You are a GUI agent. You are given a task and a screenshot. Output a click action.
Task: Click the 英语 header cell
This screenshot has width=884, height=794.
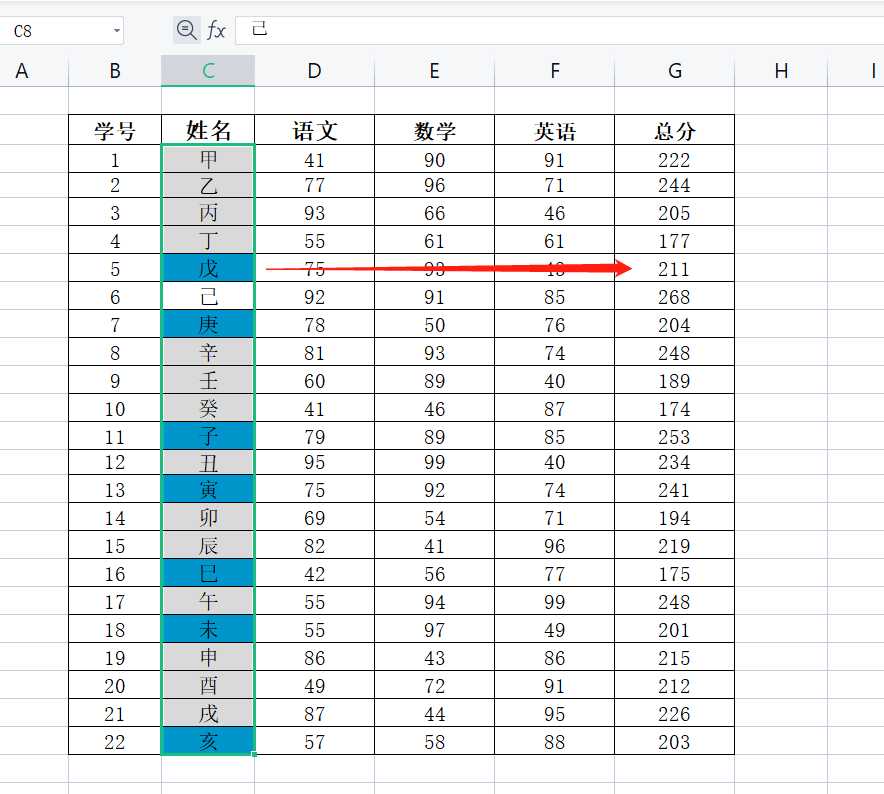tap(555, 130)
